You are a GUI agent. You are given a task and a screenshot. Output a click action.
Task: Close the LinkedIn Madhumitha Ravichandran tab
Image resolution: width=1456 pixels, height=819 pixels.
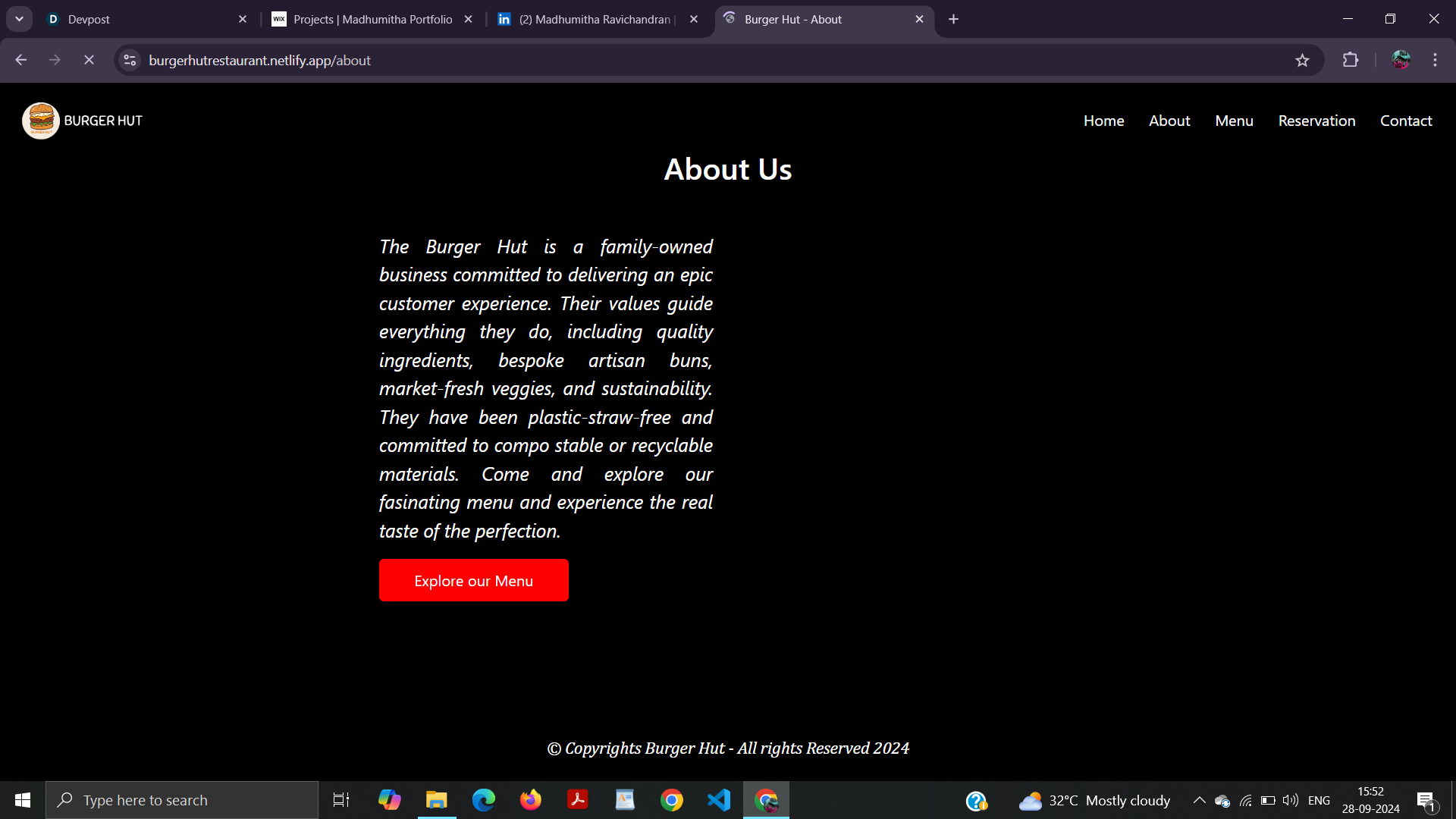point(693,19)
